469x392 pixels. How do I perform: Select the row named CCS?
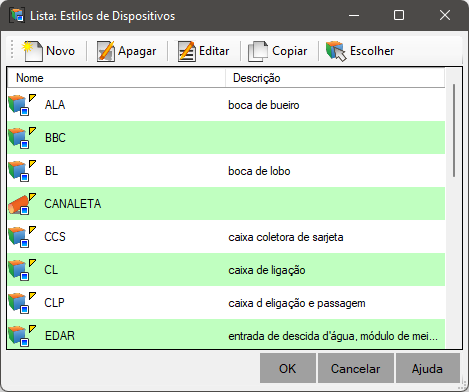tap(226, 237)
